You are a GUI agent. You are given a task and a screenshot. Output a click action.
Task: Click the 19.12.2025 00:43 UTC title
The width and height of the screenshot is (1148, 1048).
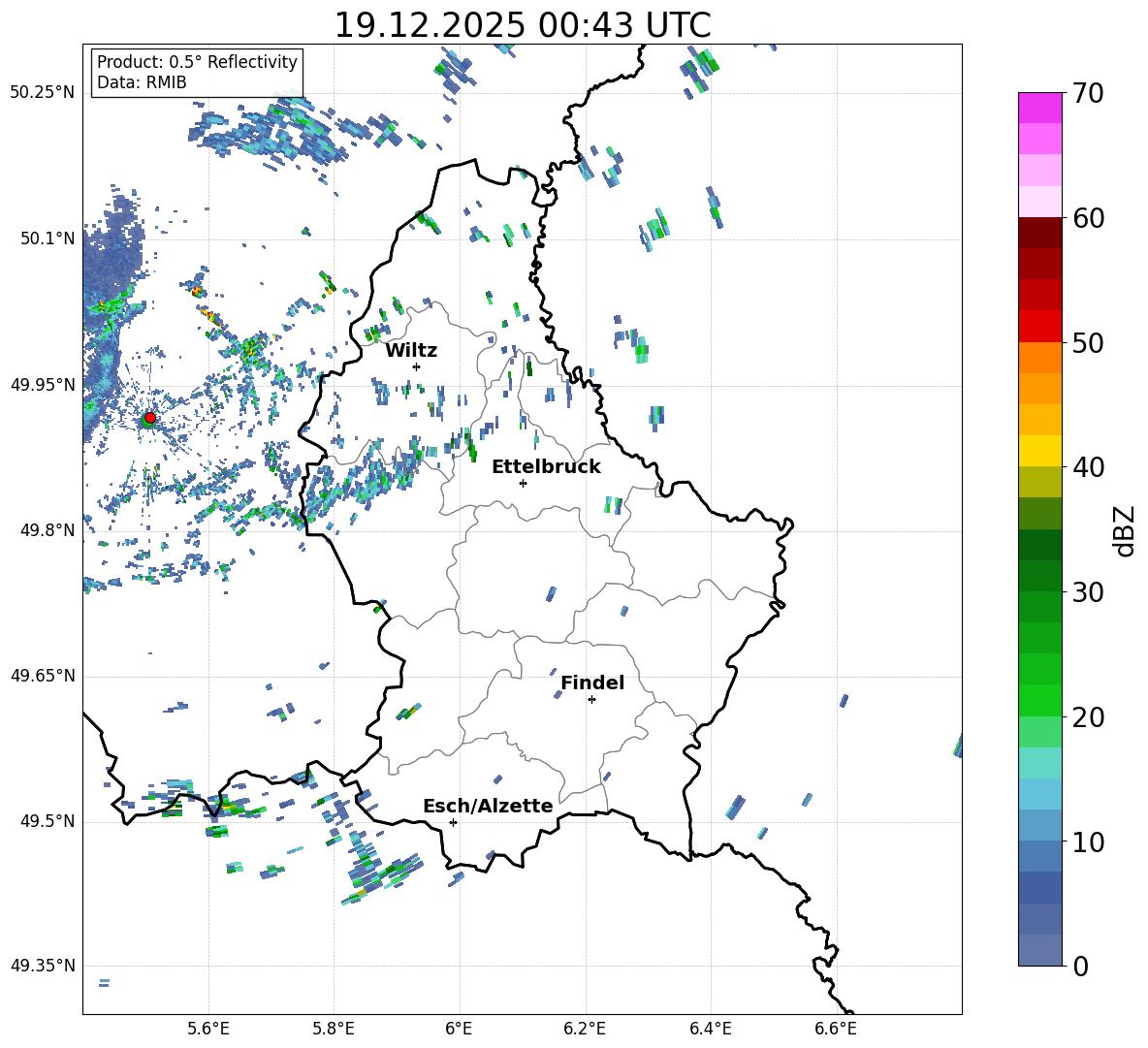click(522, 25)
